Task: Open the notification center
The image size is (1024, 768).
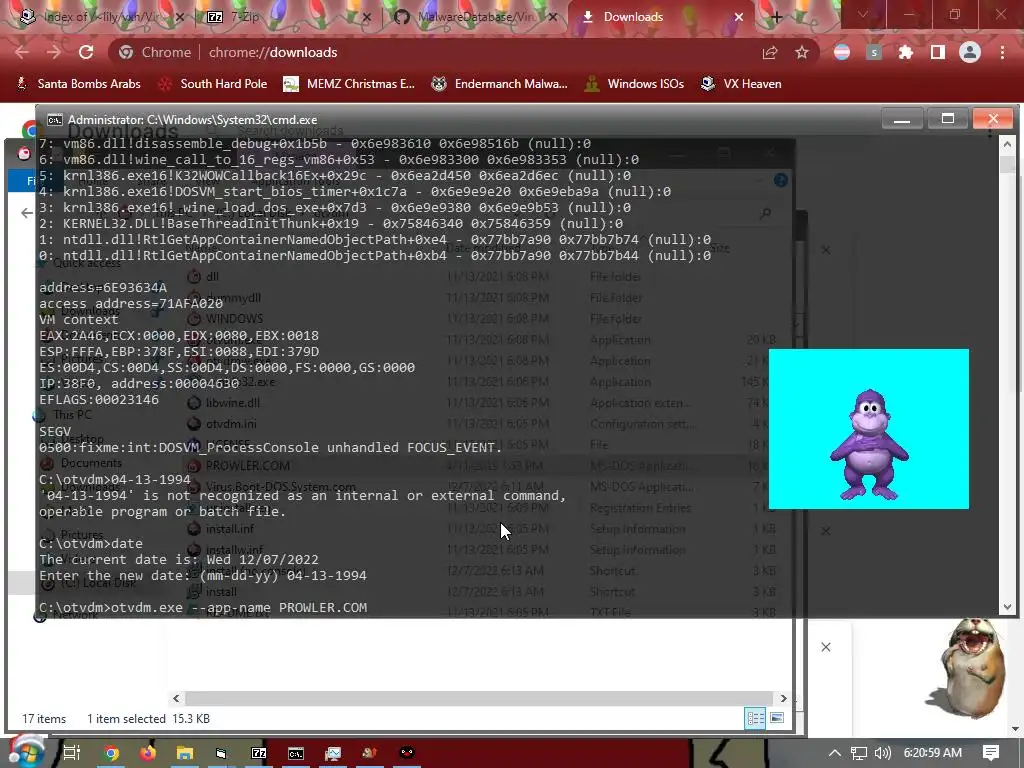Action: pos(991,753)
